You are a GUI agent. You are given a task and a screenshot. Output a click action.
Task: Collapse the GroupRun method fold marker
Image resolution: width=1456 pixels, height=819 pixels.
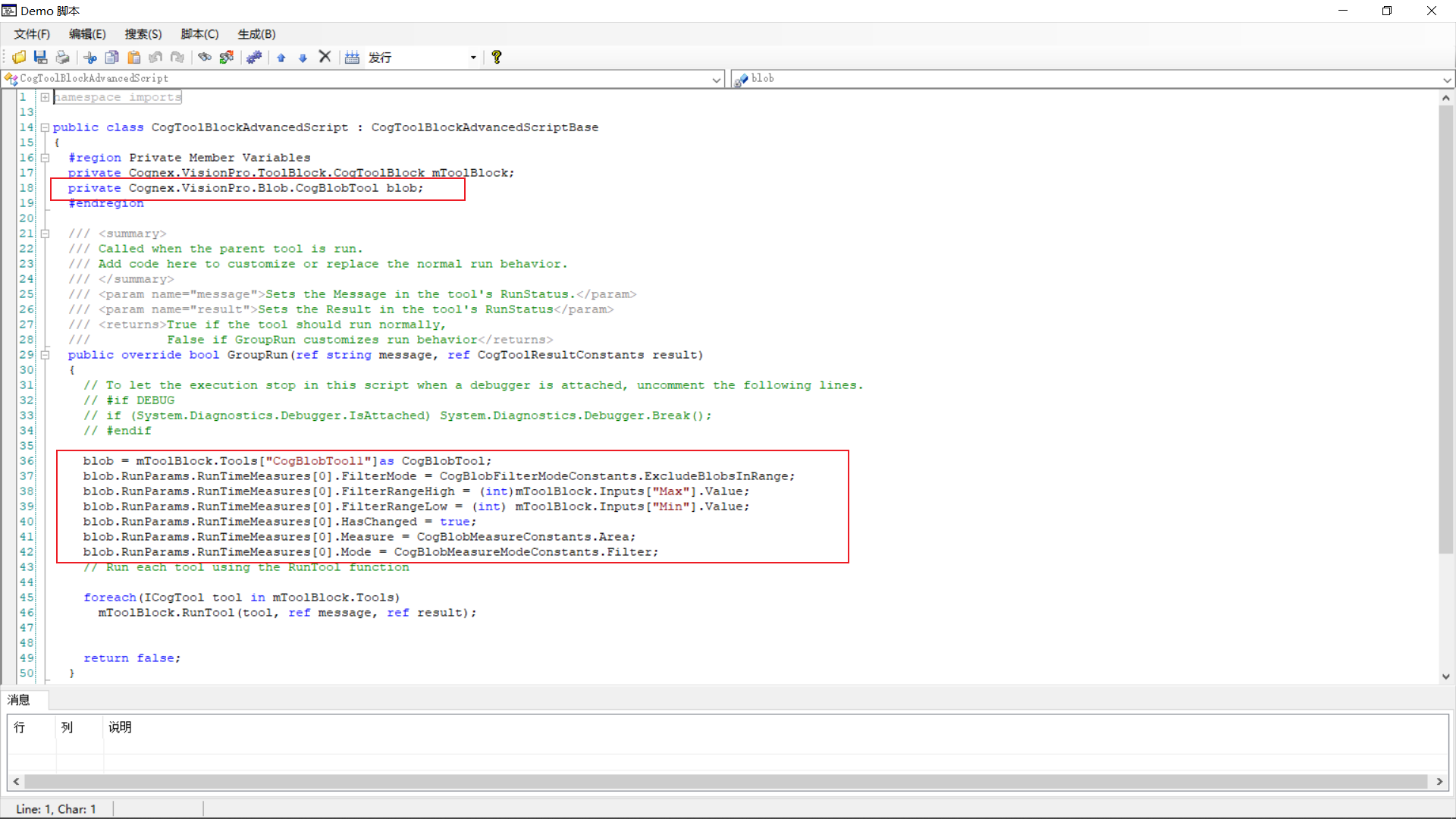point(45,355)
